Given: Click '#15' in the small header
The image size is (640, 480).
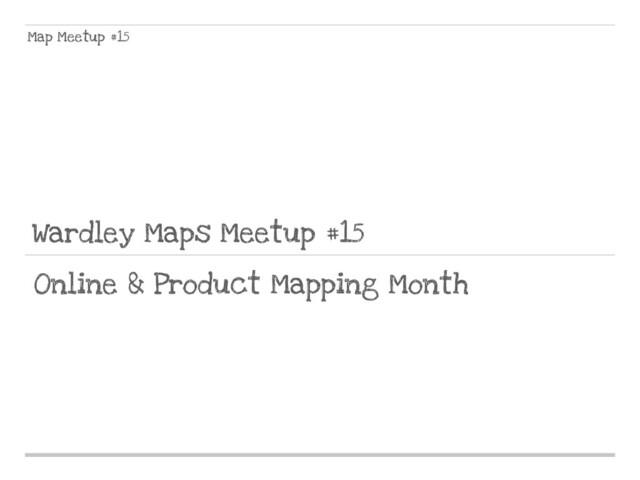Looking at the screenshot, I should (x=120, y=38).
